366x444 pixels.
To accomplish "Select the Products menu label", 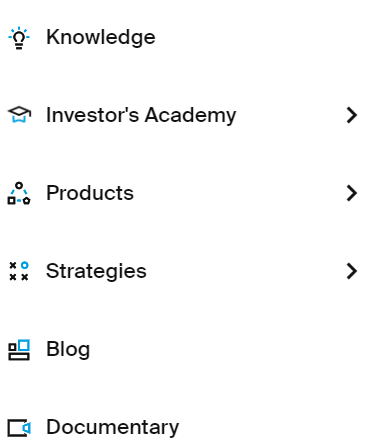I will [x=90, y=193].
